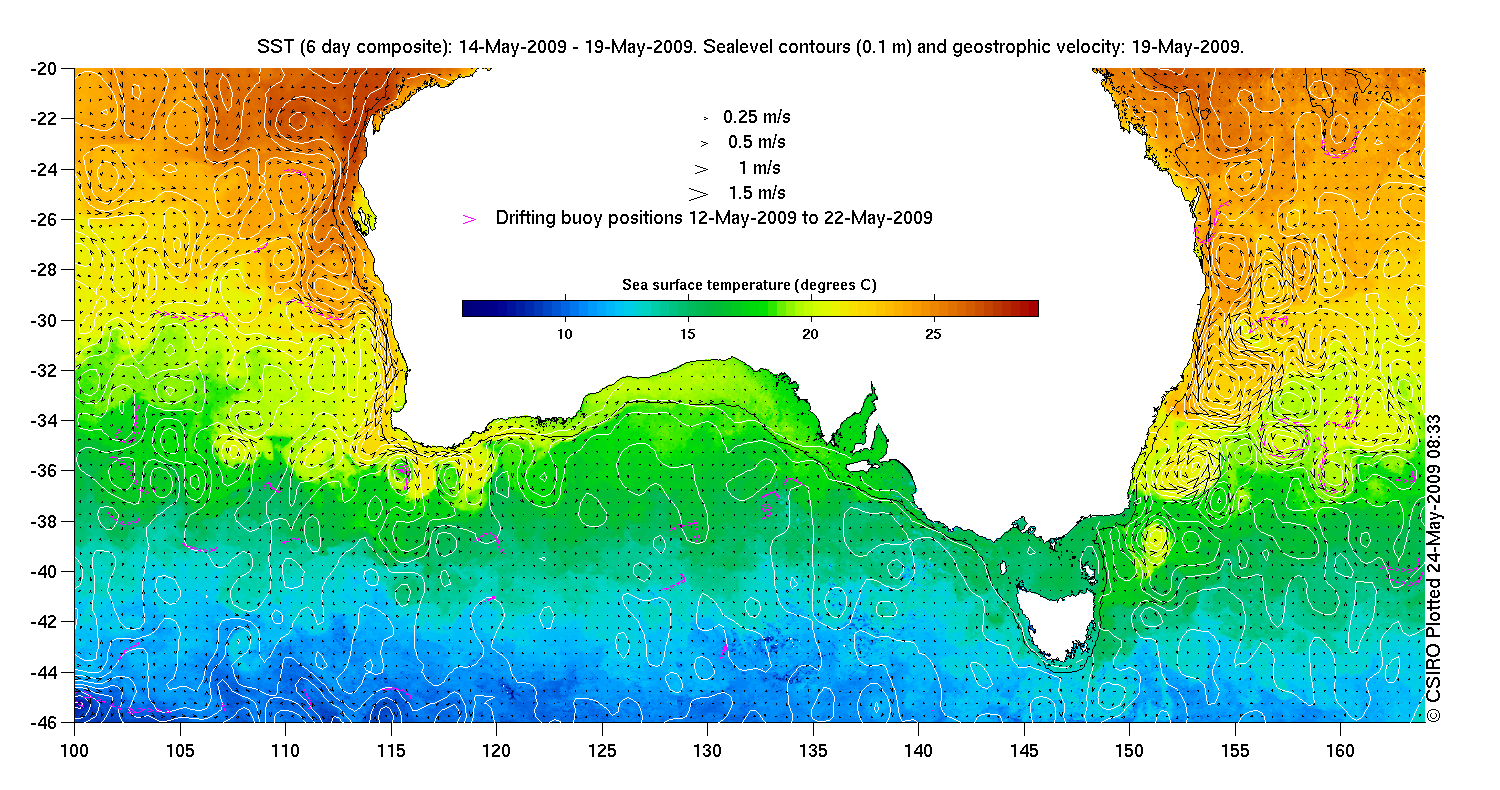This screenshot has height=790, width=1500.
Task: Click the '© CSIRO Plotted 24-May-2009 08:33' credit
Action: [x=1434, y=568]
